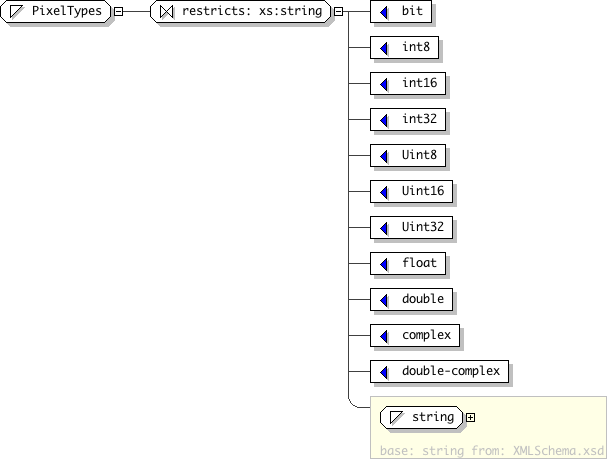
Task: Select the restricts: xs:string node
Action: (241, 11)
